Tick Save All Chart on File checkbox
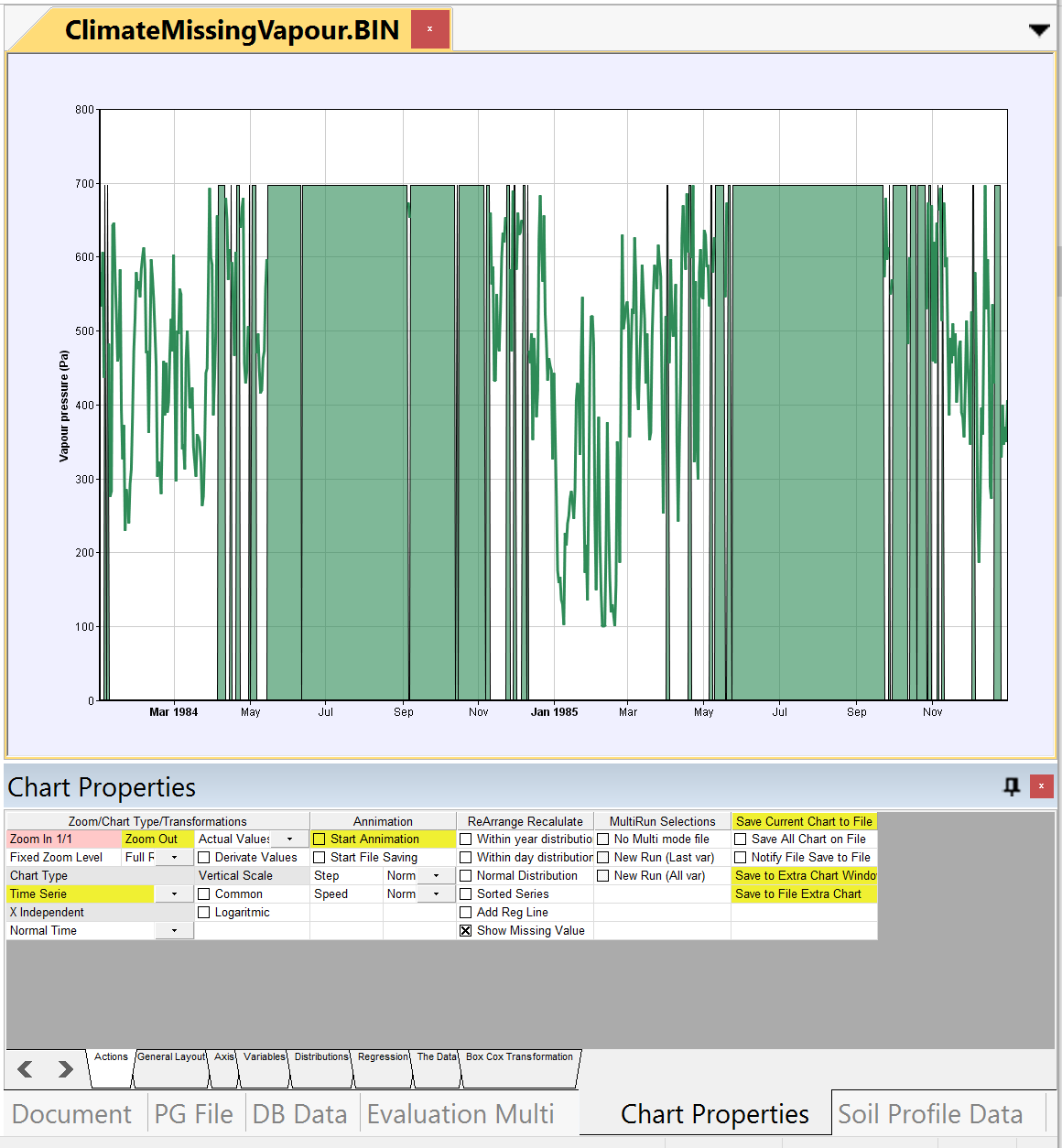The height and width of the screenshot is (1148, 1062). tap(741, 839)
